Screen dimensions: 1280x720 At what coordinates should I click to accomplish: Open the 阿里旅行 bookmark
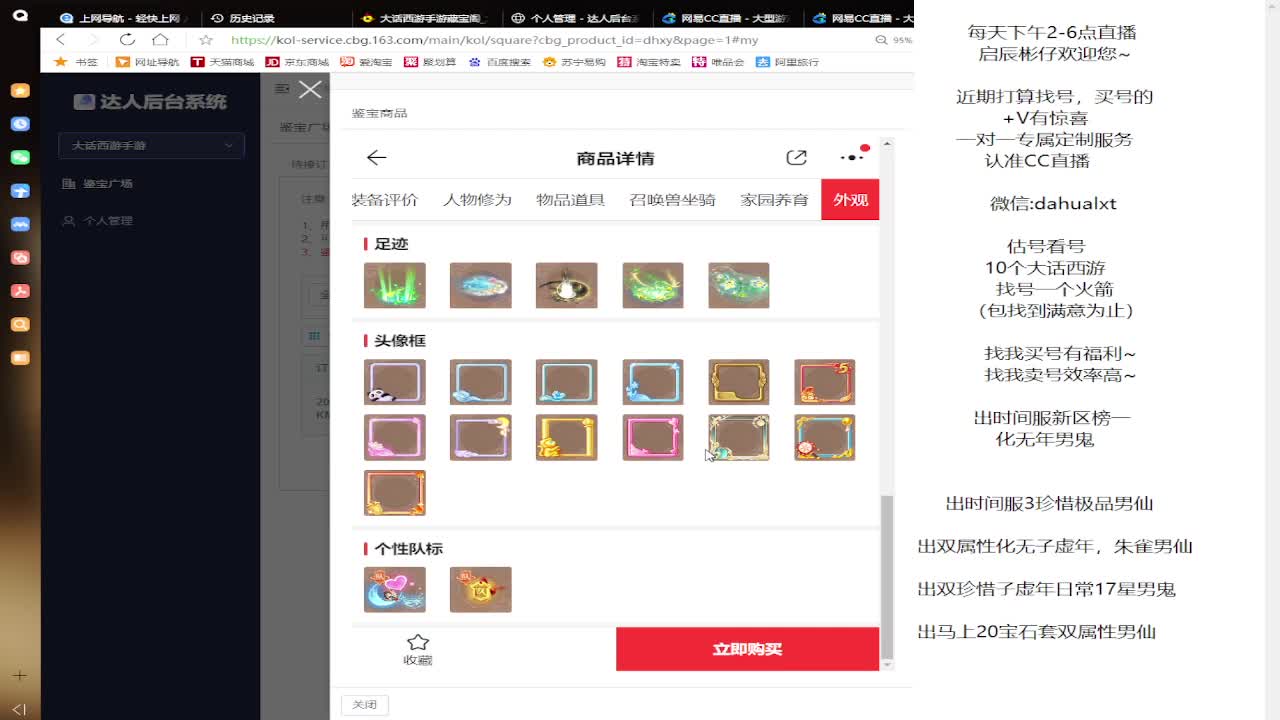tap(788, 62)
